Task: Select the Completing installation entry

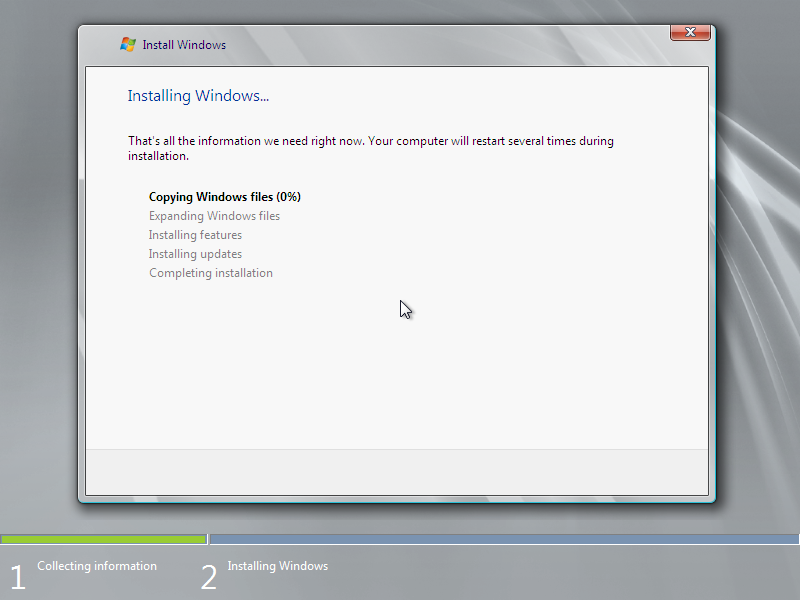Action: (x=210, y=272)
